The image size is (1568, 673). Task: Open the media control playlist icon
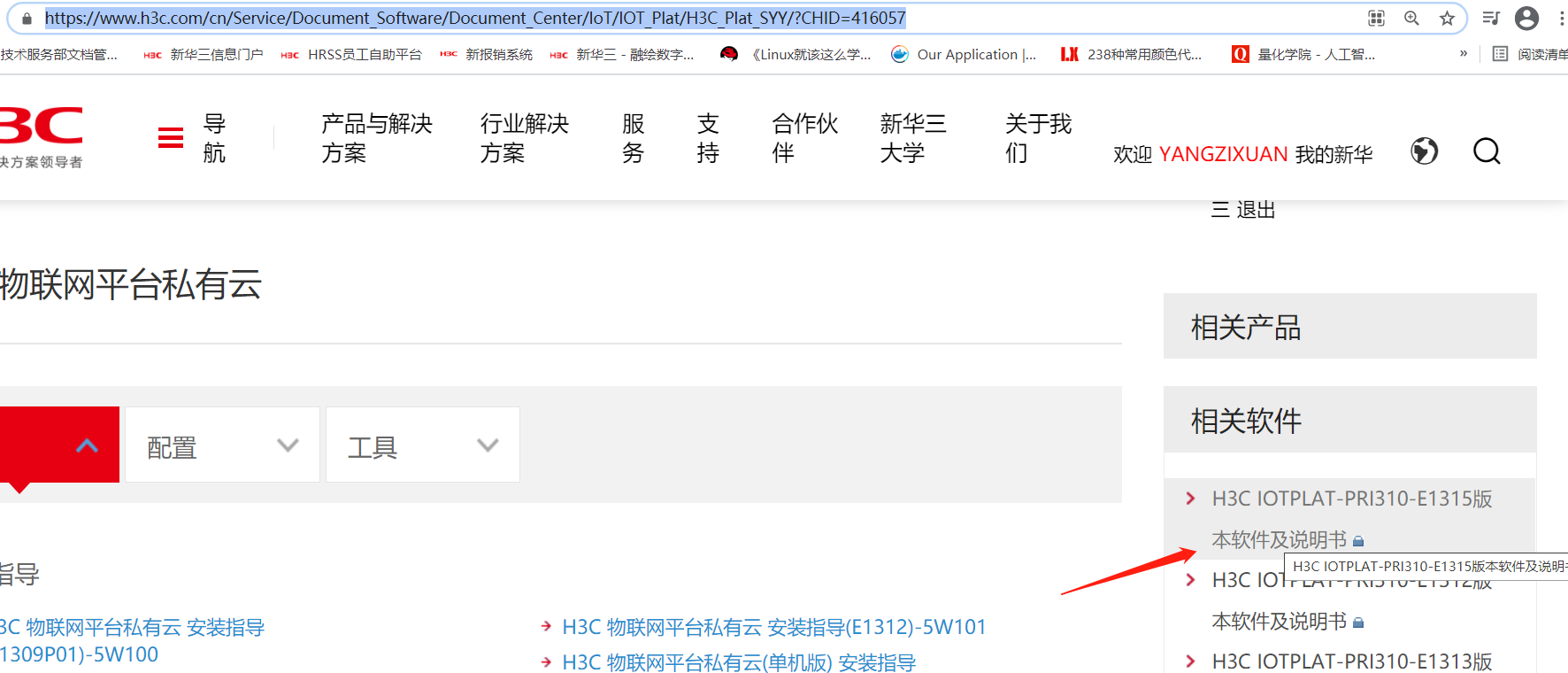click(x=1491, y=18)
